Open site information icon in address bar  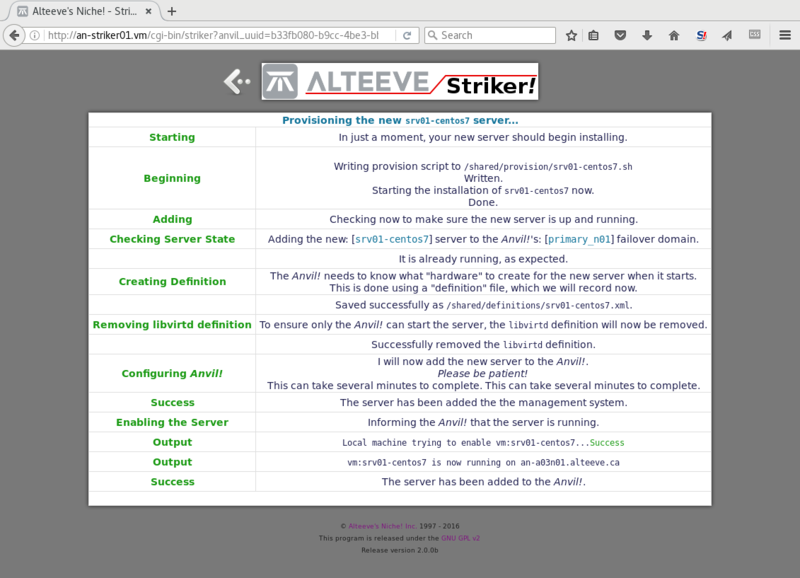pos(35,35)
